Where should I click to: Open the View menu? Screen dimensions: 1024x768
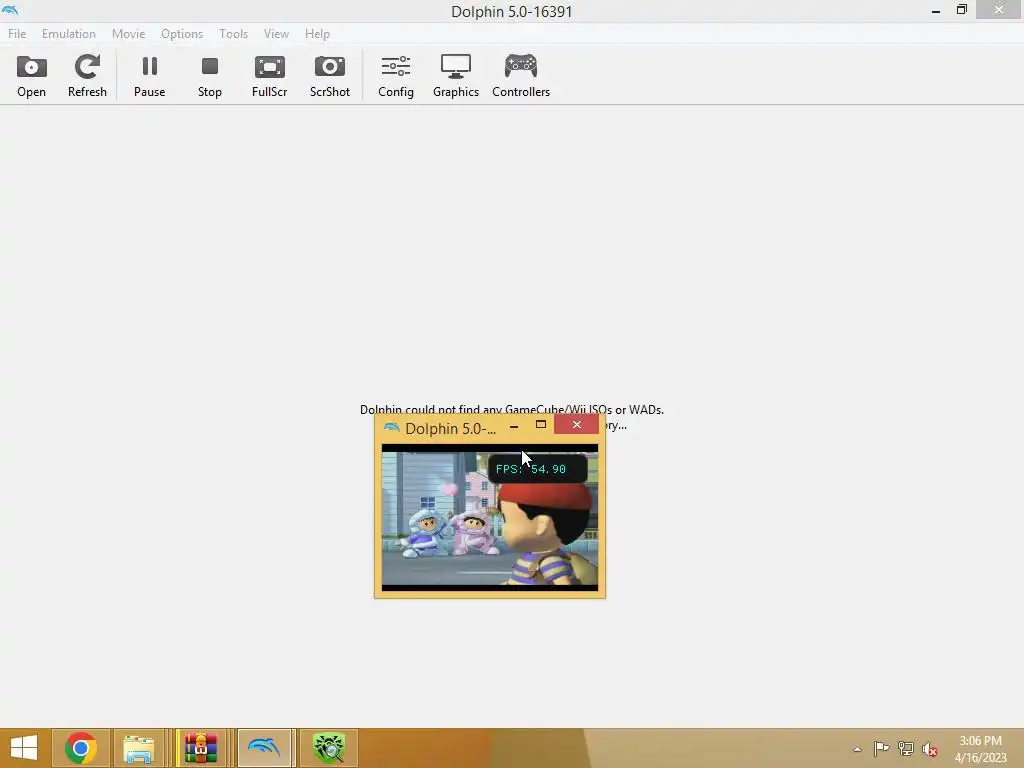click(x=276, y=34)
